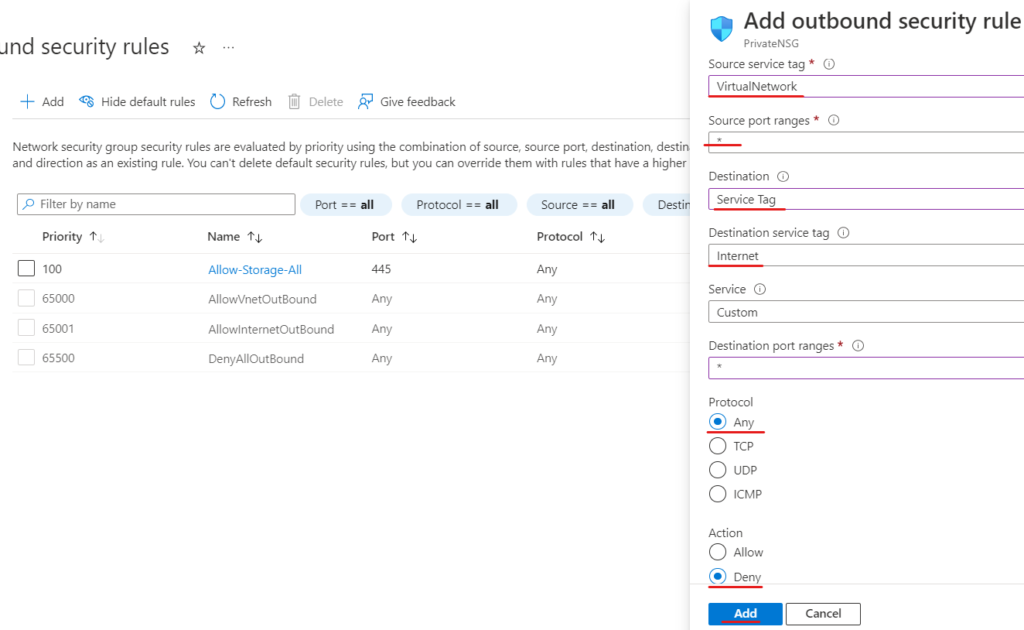The image size is (1024, 630).
Task: Sort by Port column arrows
Action: pos(409,237)
